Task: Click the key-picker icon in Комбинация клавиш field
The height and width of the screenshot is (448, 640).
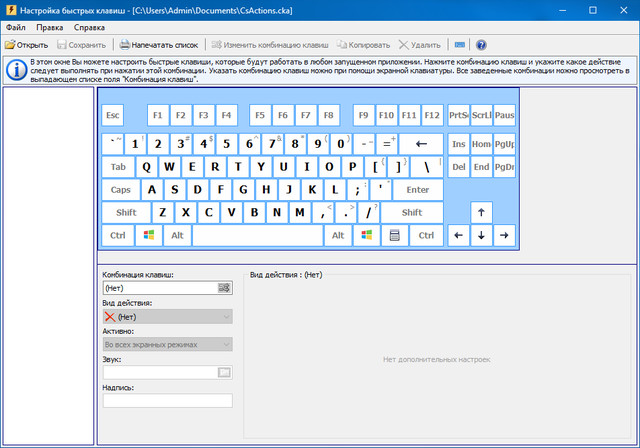Action: (x=225, y=288)
